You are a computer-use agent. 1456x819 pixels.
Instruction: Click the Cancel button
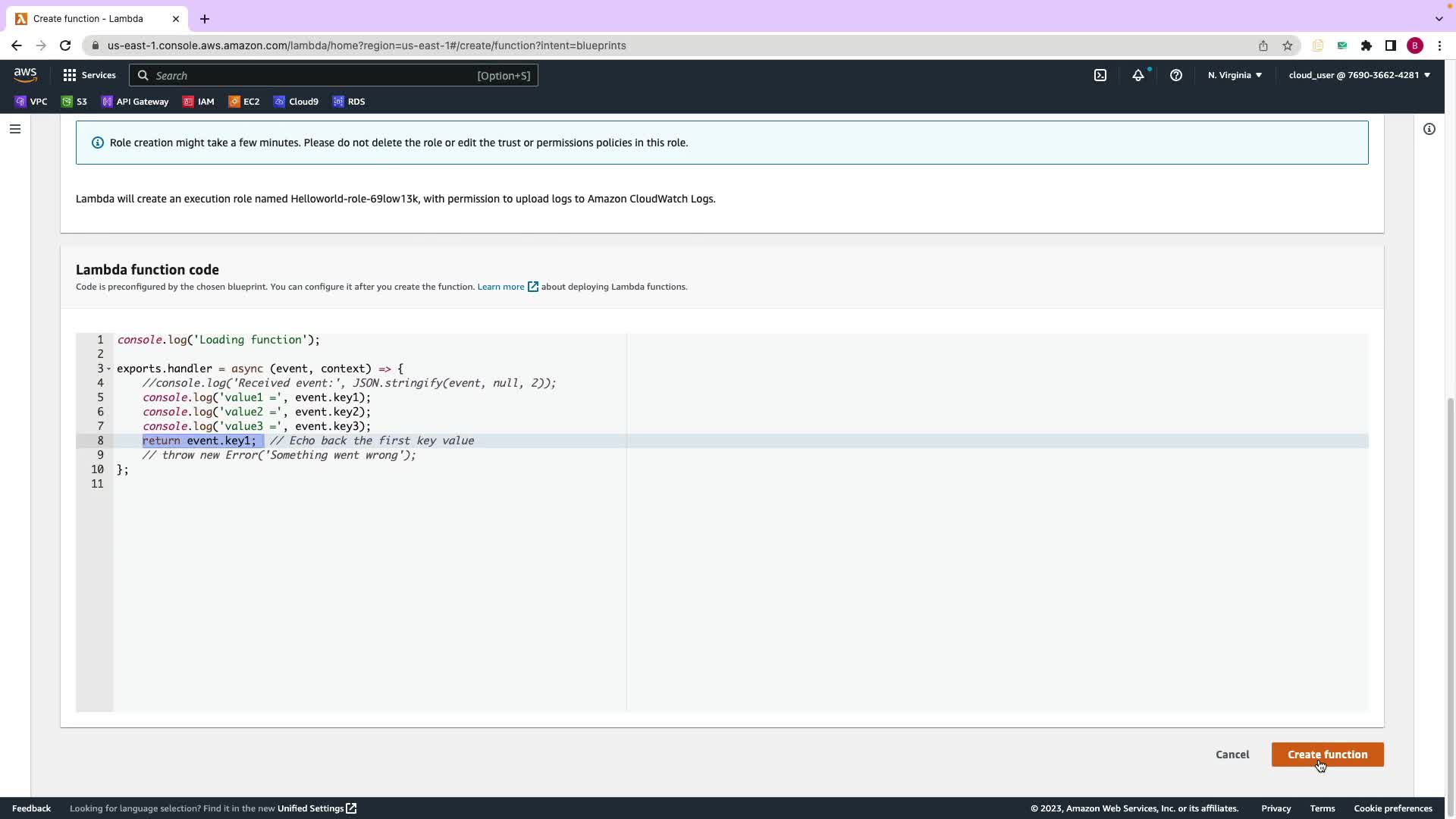(x=1232, y=755)
